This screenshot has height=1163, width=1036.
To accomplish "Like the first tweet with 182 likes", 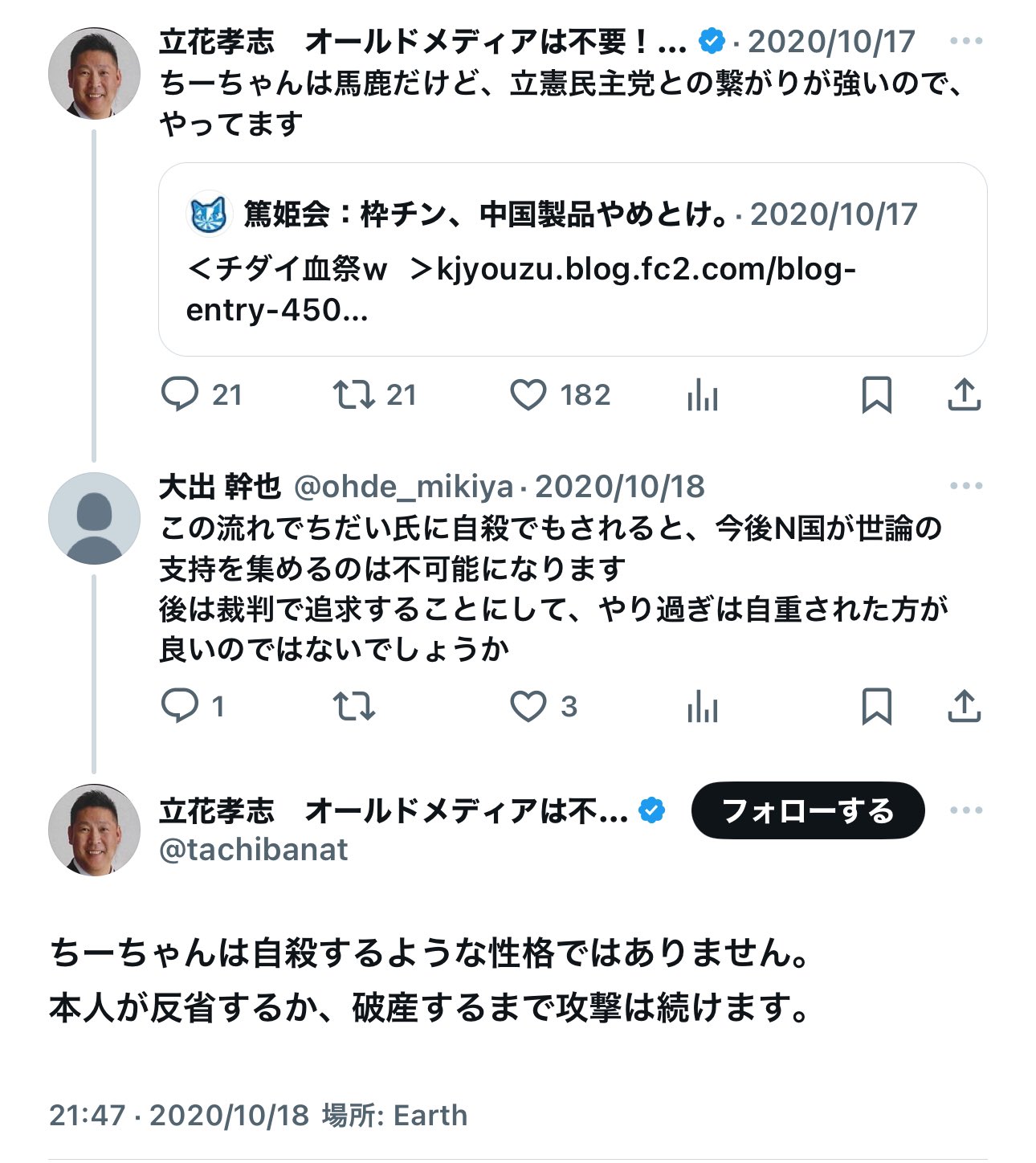I will [528, 395].
